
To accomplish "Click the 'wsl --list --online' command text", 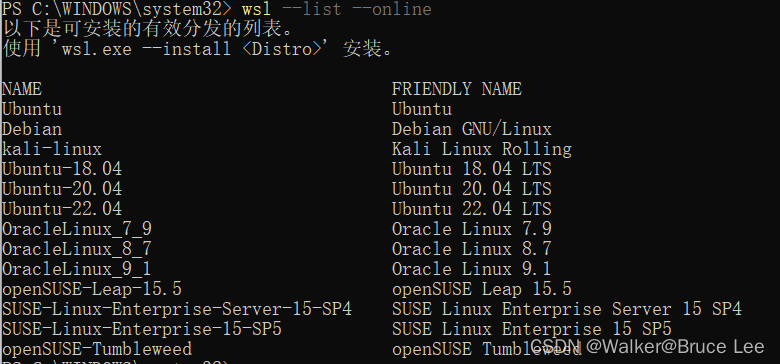I will click(x=336, y=9).
